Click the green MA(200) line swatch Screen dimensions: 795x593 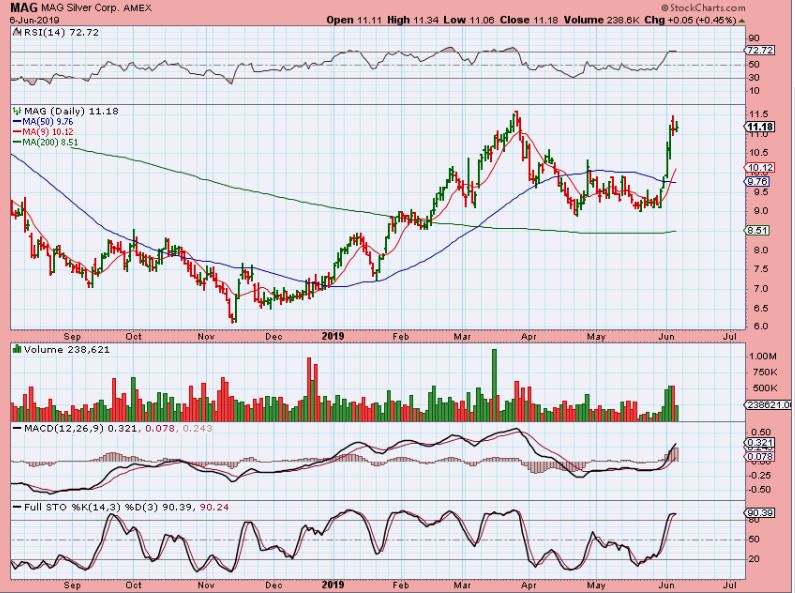click(x=17, y=143)
